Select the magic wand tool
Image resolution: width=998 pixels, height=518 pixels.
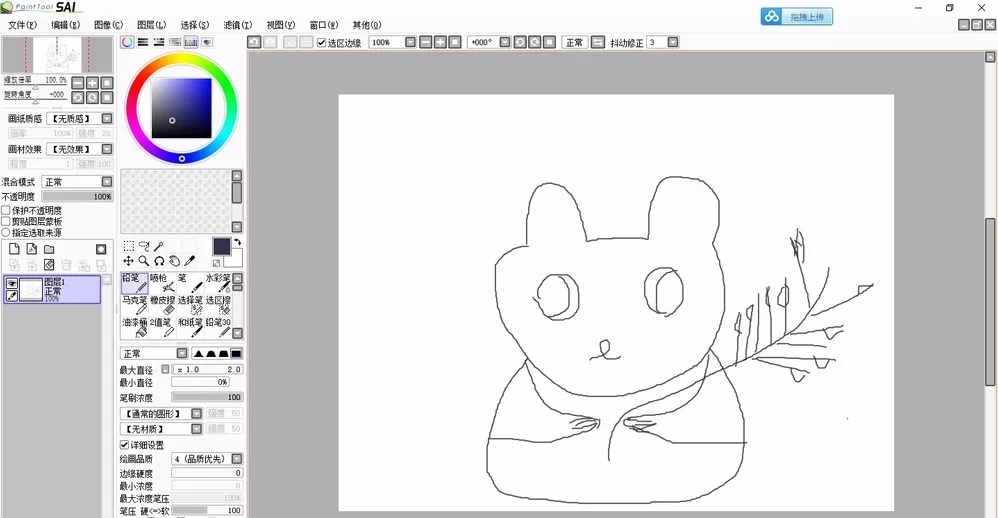159,246
